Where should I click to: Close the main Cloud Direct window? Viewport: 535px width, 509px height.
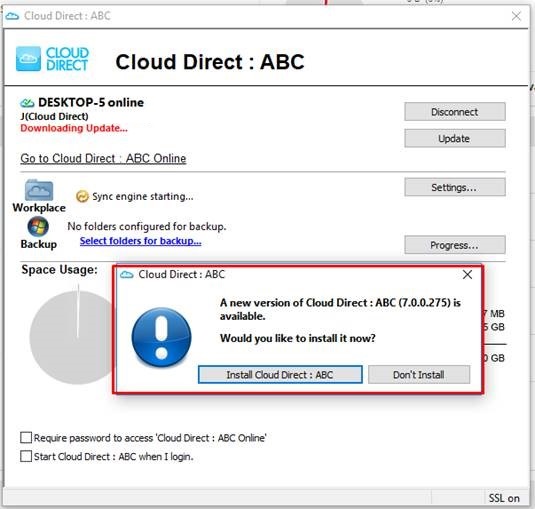516,16
